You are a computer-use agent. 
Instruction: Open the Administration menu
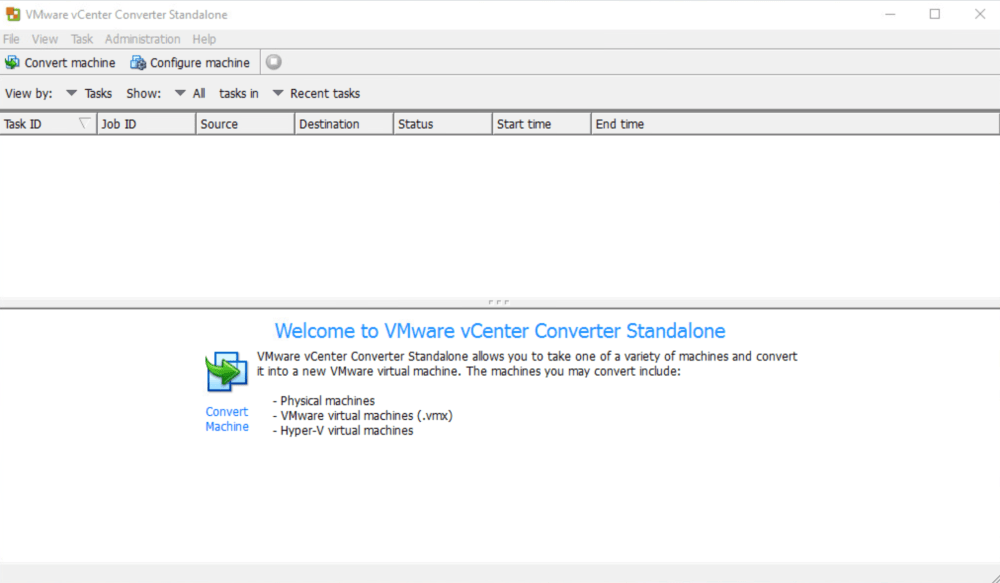tap(142, 39)
